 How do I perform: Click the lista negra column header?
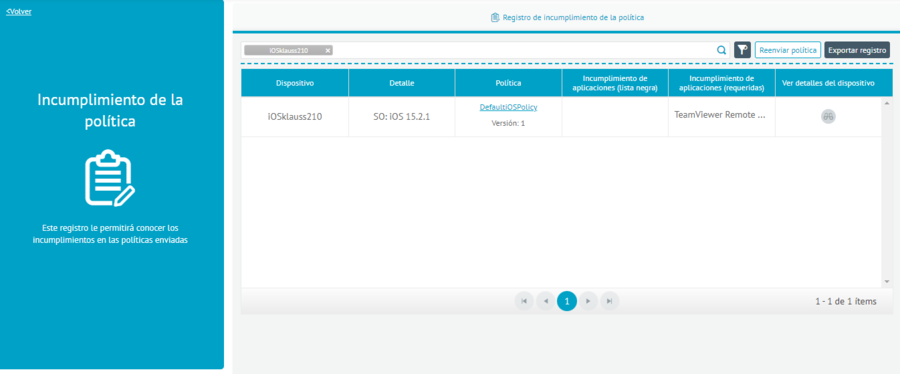615,83
